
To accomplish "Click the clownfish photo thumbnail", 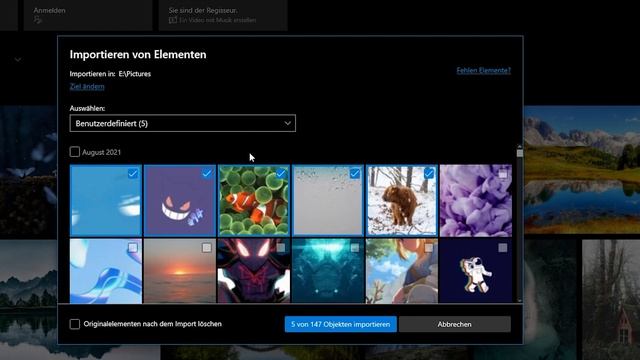I will click(x=253, y=201).
